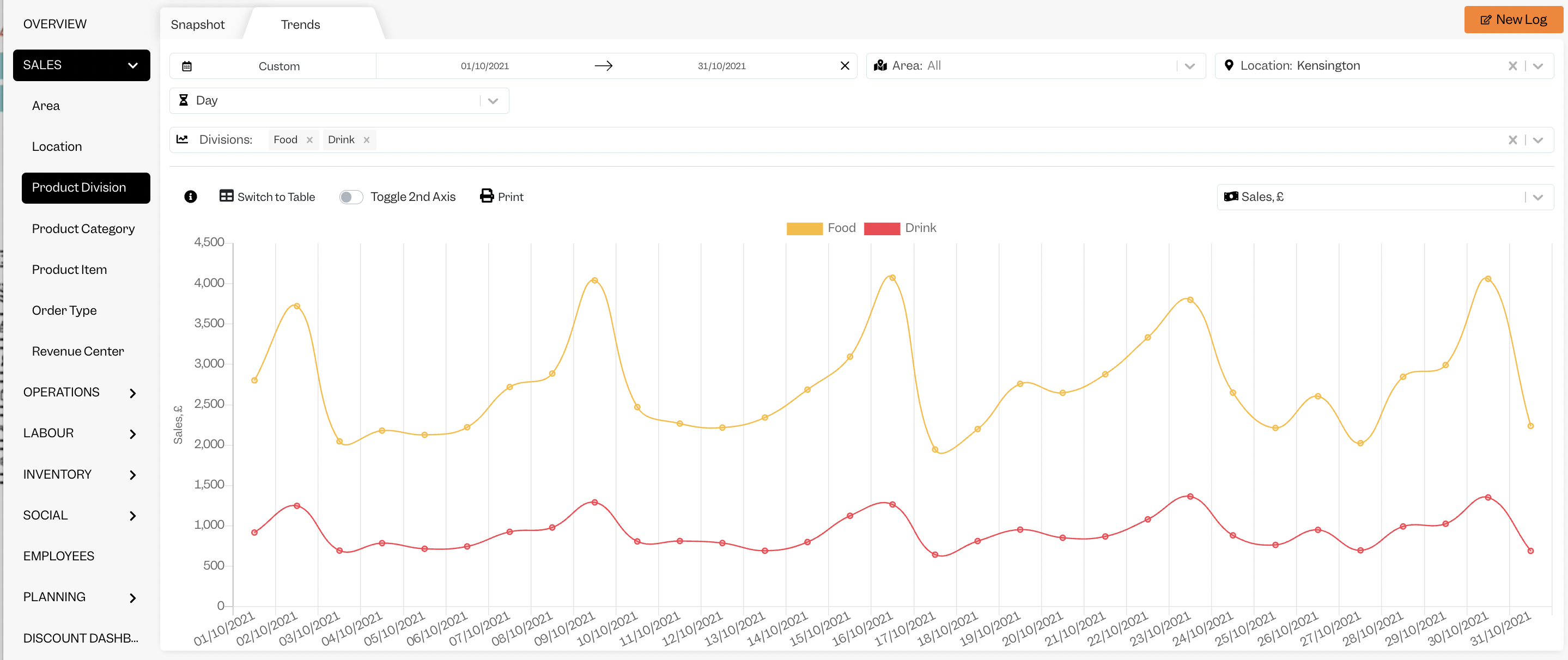
Task: Clear the custom date range
Action: click(844, 66)
